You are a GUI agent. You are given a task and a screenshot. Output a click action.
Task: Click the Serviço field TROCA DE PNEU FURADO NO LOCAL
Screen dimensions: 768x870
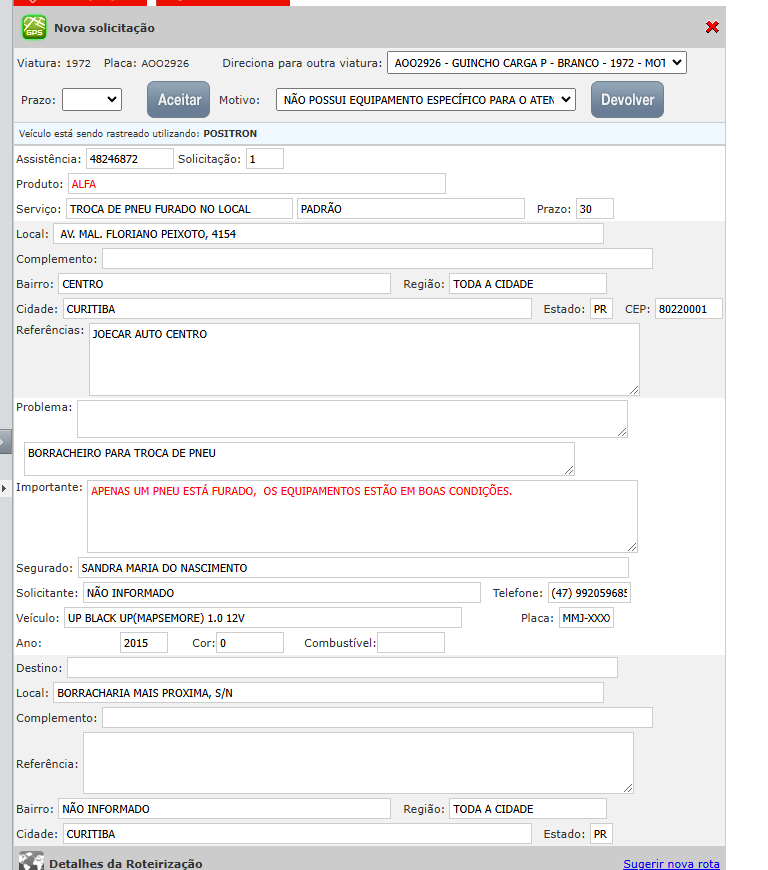179,209
